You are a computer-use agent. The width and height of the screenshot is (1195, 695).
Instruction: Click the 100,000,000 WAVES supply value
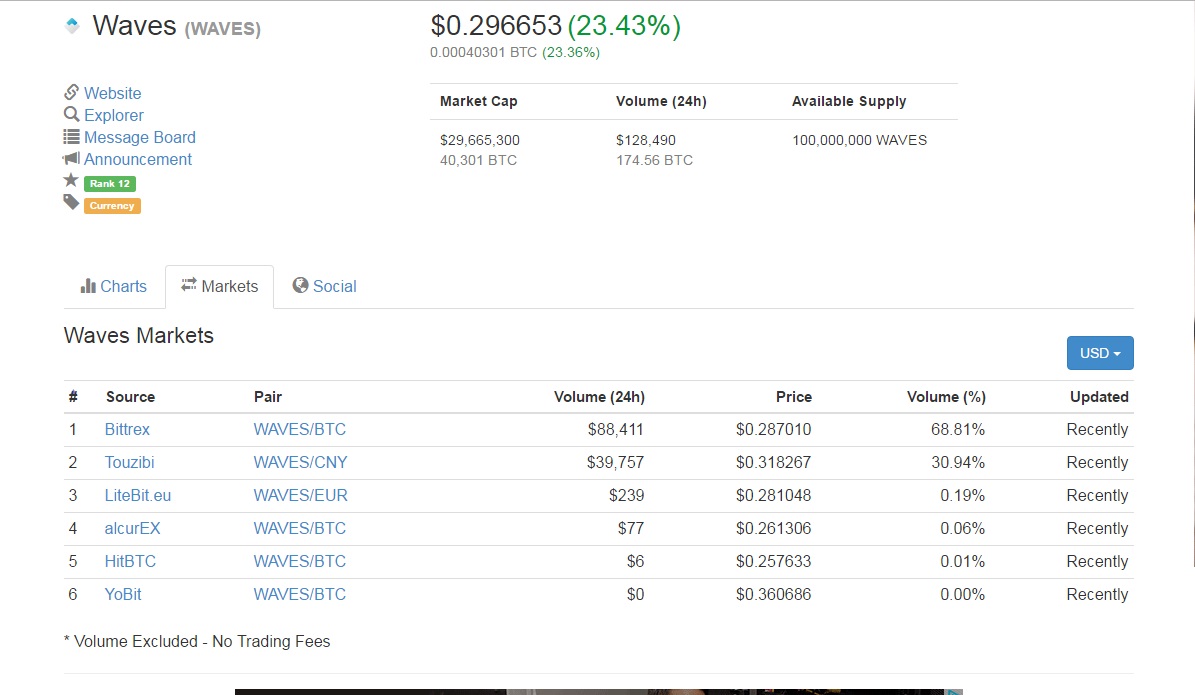[x=860, y=140]
